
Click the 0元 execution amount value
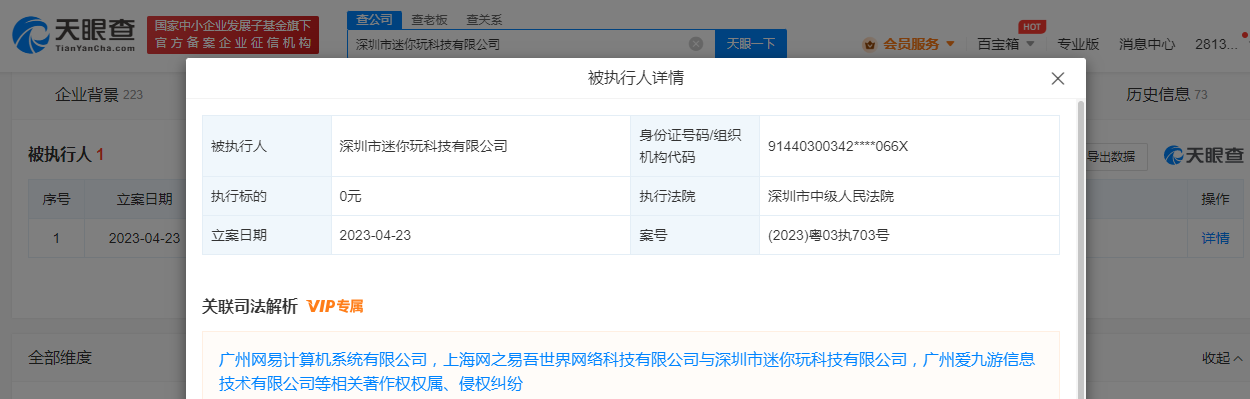coord(350,196)
